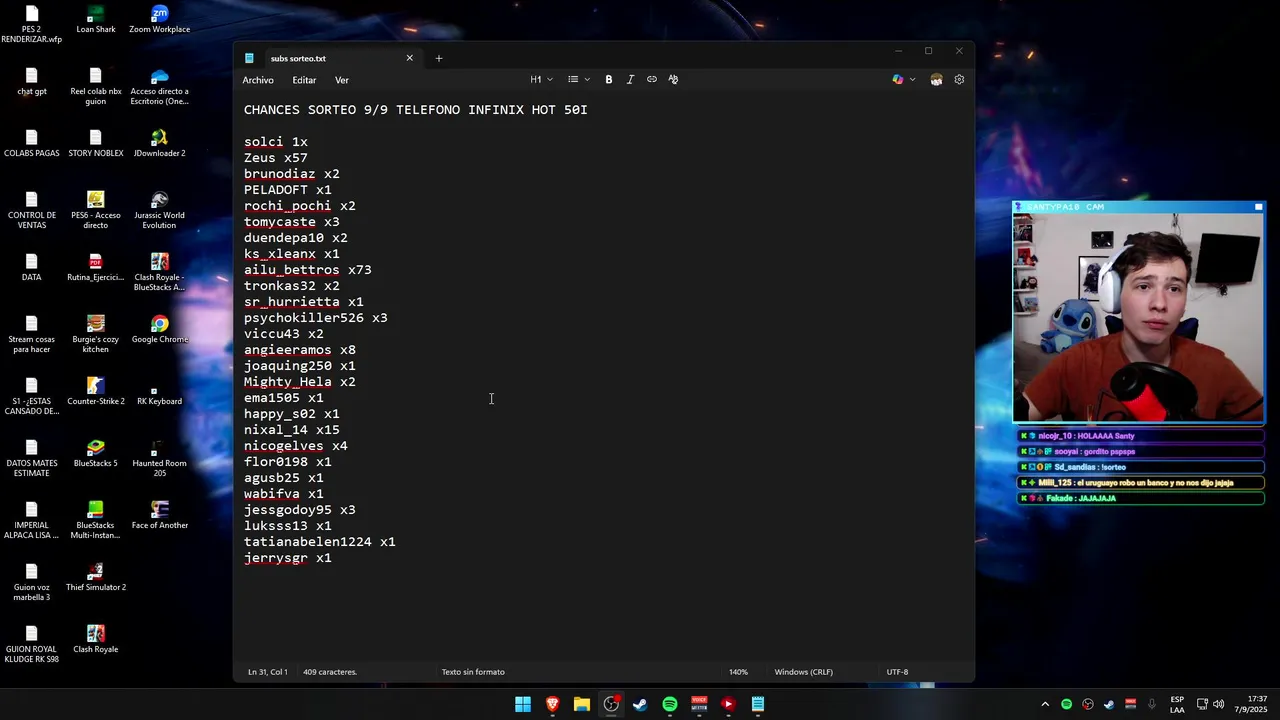This screenshot has height=720, width=1280.
Task: Open BlueStacks 5 desktop icon
Action: tap(95, 454)
